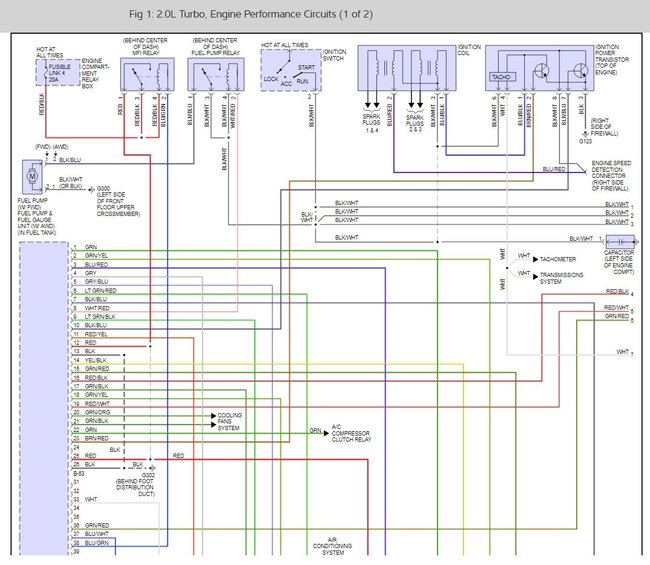
Task: Click the 'COOLING FANS SYSTEM' text
Action: coord(230,422)
